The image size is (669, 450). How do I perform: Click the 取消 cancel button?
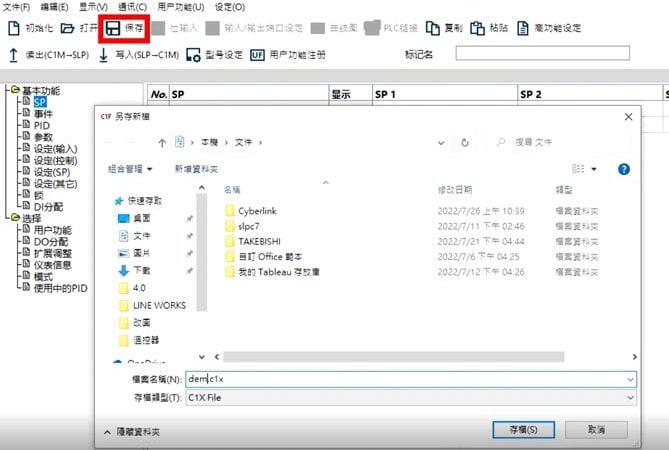(x=596, y=429)
